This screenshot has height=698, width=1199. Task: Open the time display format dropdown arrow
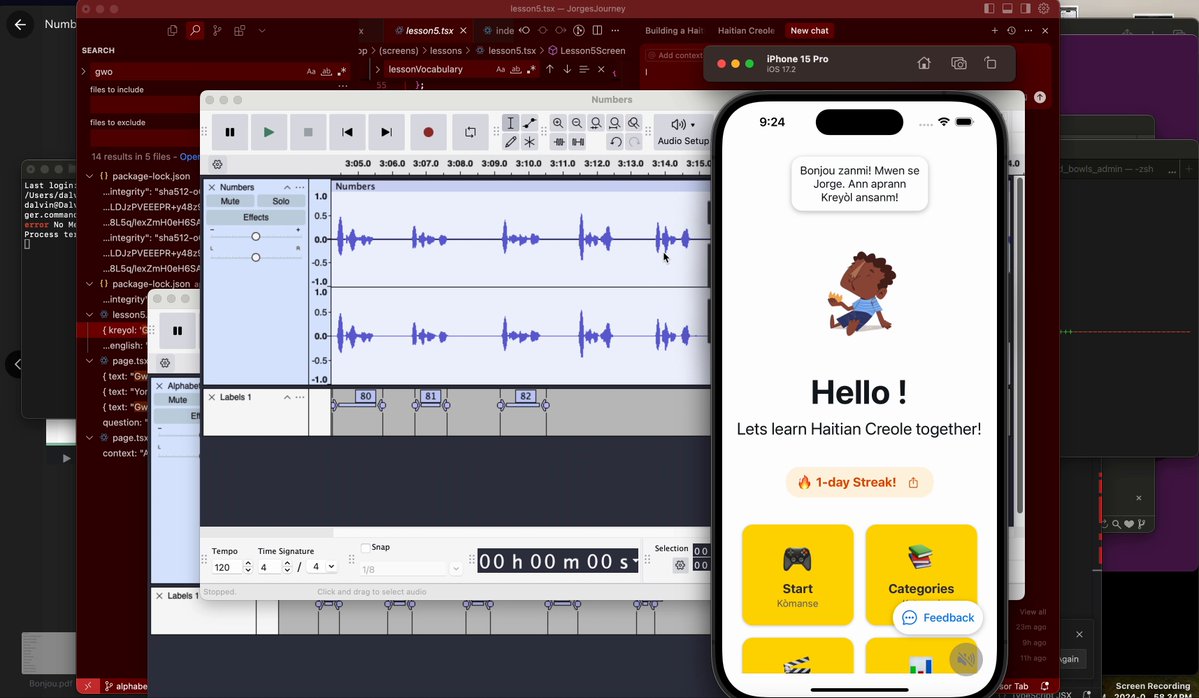635,561
